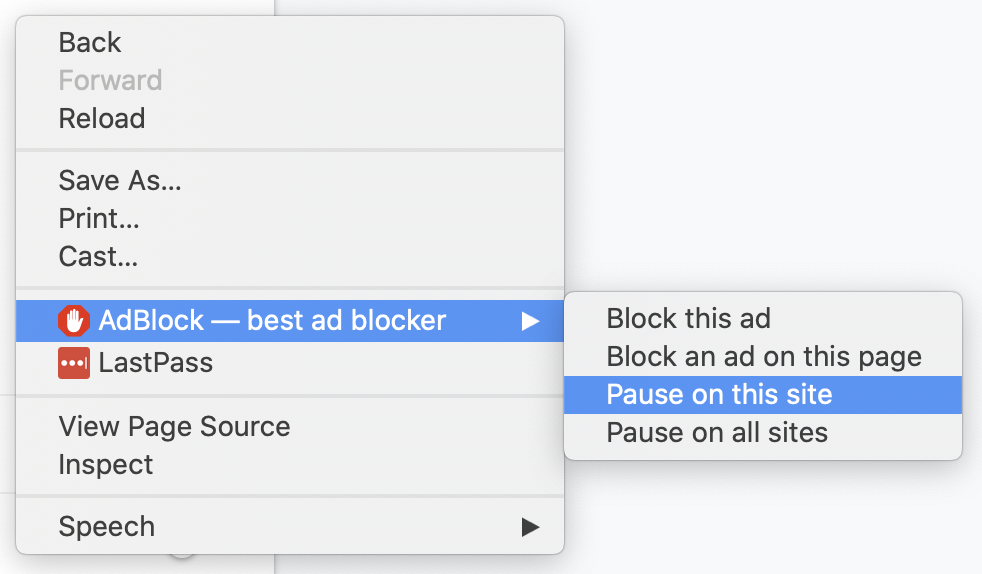Open the Save As… option
Viewport: 982px width, 574px height.
(120, 180)
